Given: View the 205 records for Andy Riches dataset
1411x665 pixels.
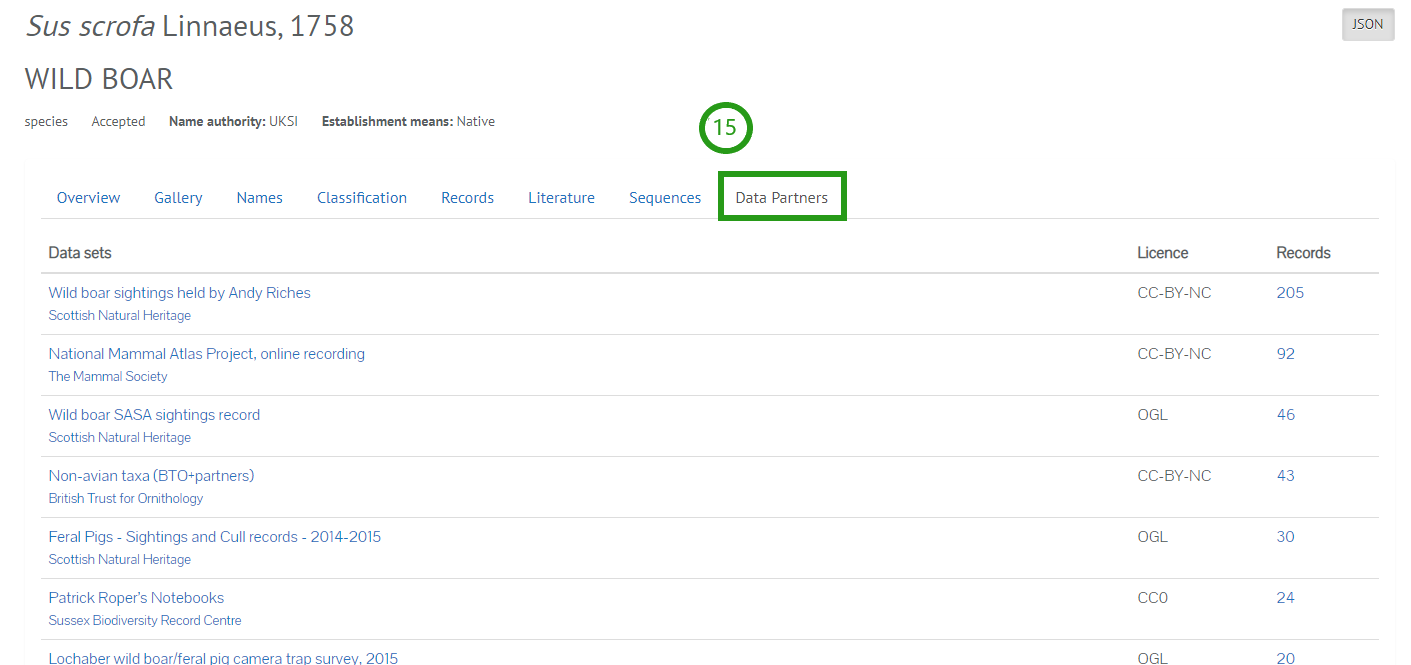Looking at the screenshot, I should point(1289,292).
